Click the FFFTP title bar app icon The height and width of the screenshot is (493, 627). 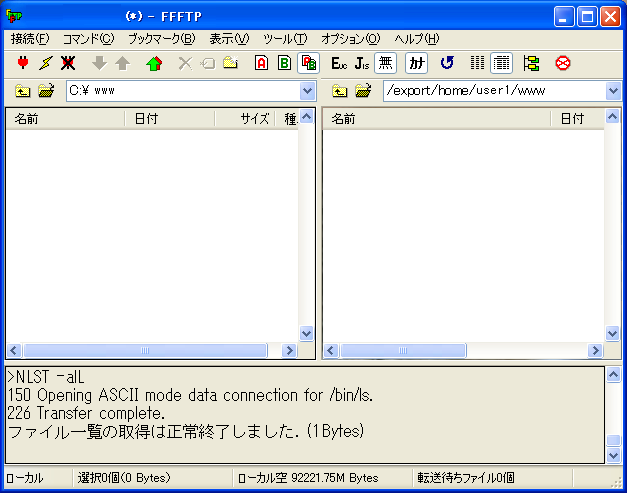14,16
